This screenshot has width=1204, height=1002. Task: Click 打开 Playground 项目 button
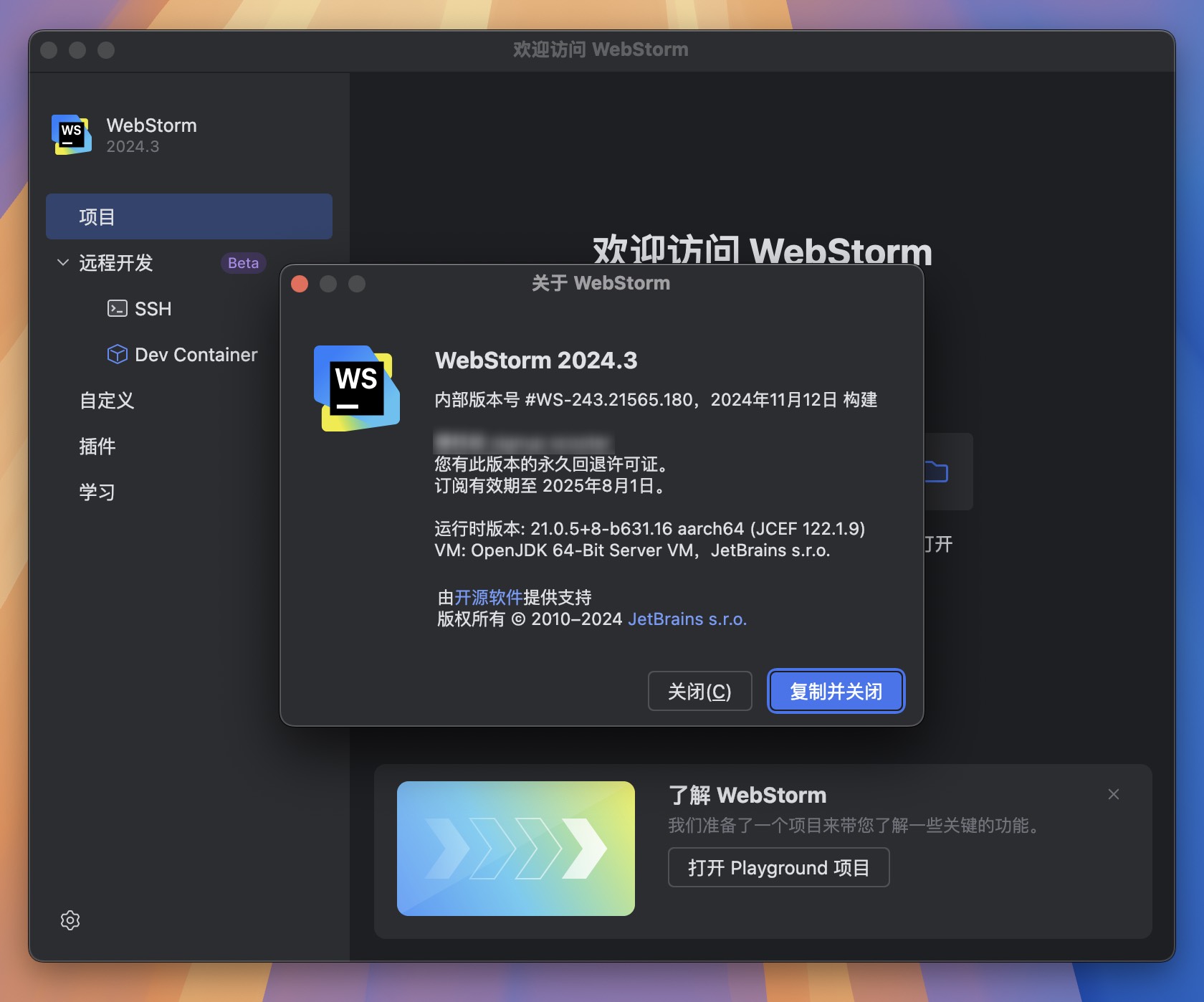[779, 868]
